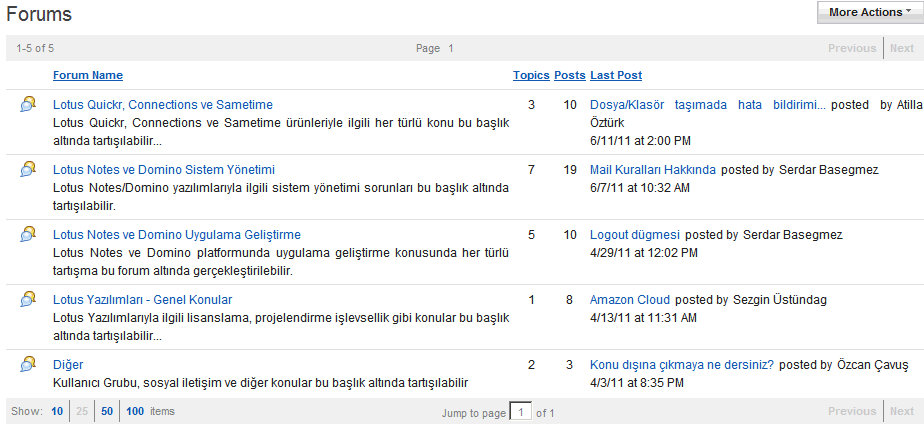Open Lotus Notes ve Domino Sistem Yönetimi forum
This screenshot has width=924, height=429.
click(163, 170)
